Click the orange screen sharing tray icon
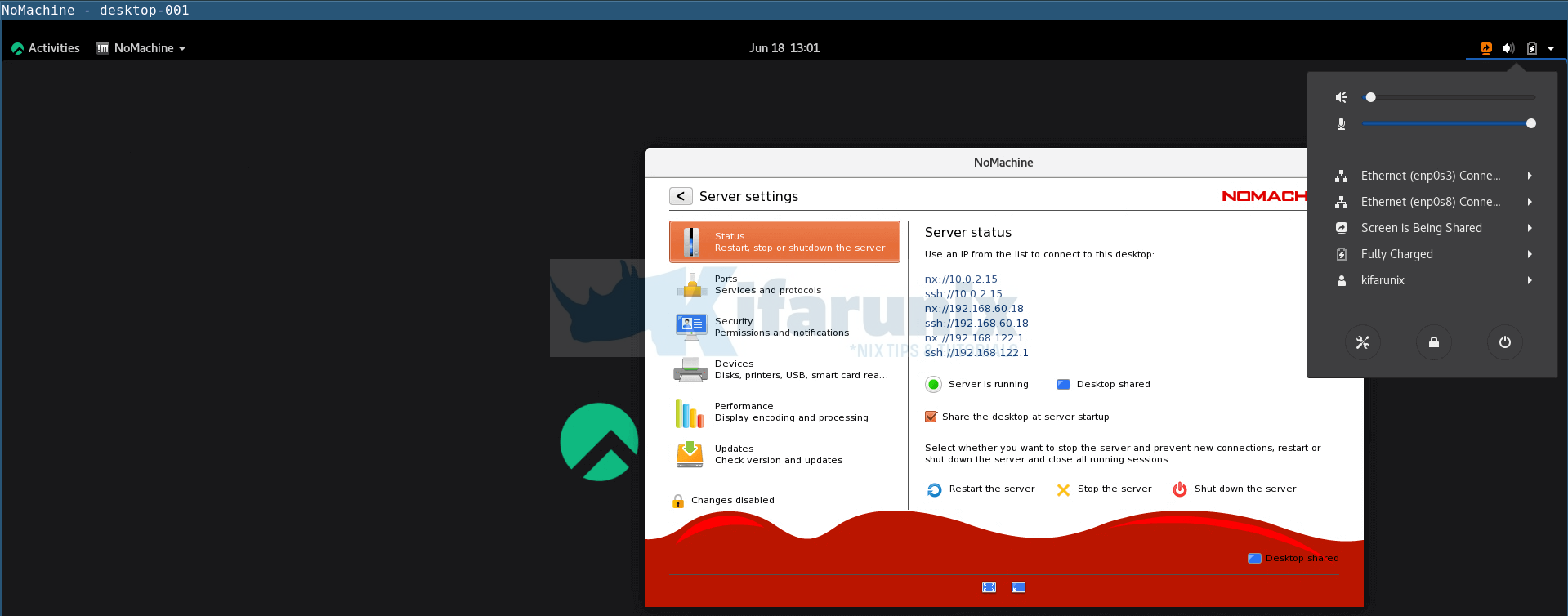The image size is (1568, 616). (1486, 48)
